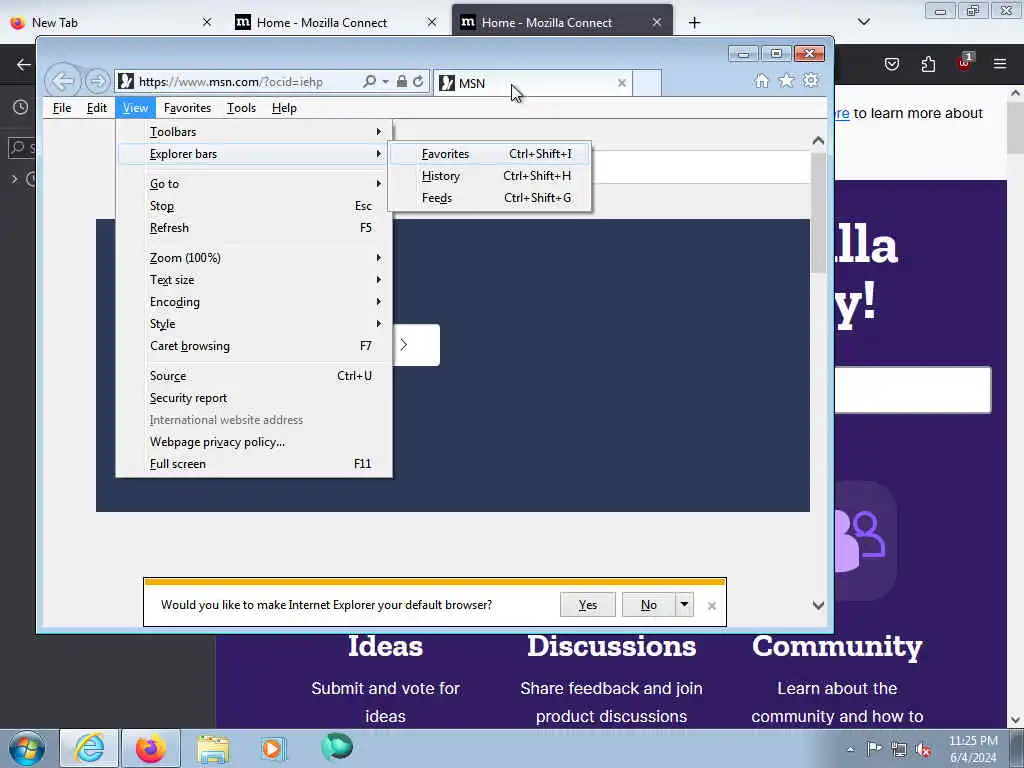Expand Zoom (100%) submenu

[x=255, y=258]
